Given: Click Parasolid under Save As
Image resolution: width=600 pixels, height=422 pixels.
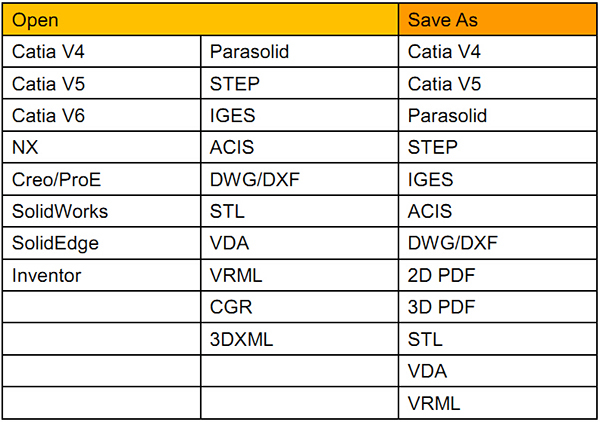Looking at the screenshot, I should click(497, 116).
